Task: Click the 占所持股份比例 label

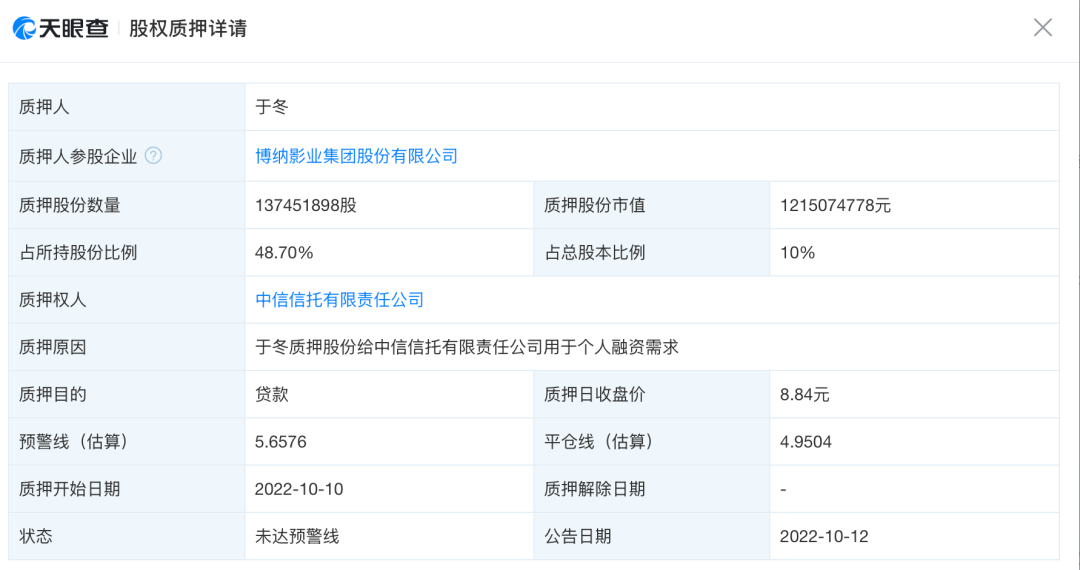Action: tap(78, 253)
